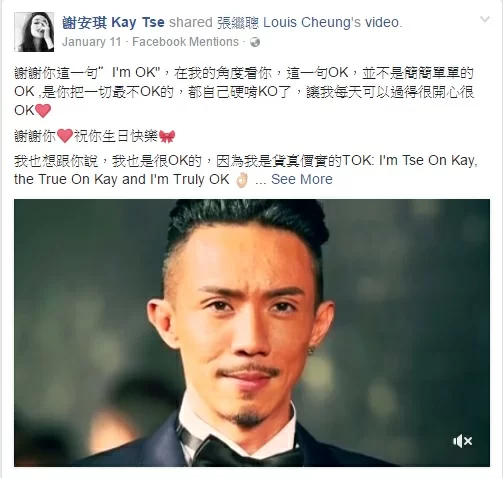Viewport: 503px width, 478px height.
Task: Click the 祝你生日快樂 birthday greeting text
Action: [116, 136]
